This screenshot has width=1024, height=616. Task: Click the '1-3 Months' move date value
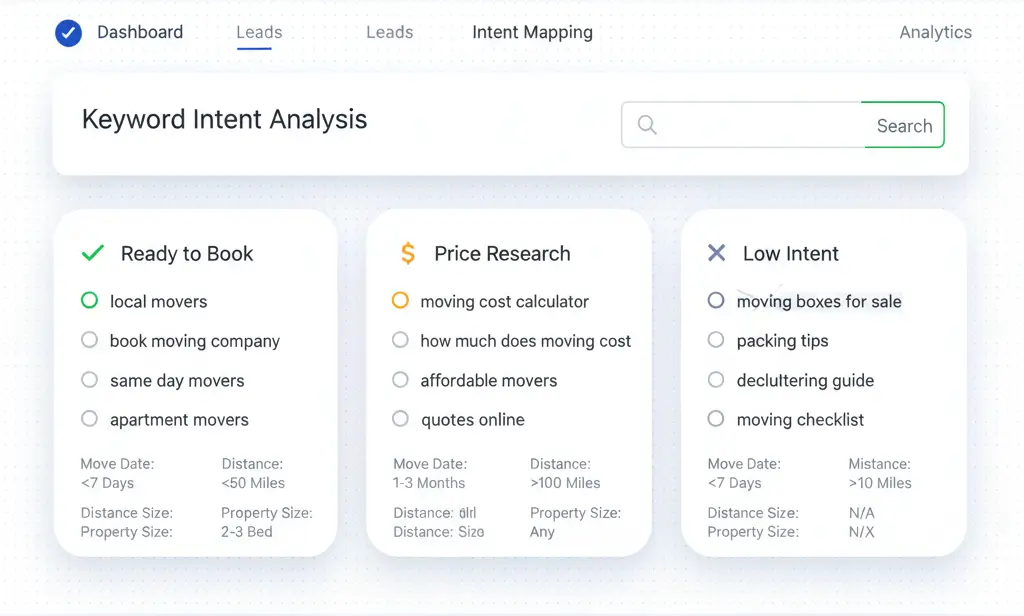pyautogui.click(x=428, y=483)
